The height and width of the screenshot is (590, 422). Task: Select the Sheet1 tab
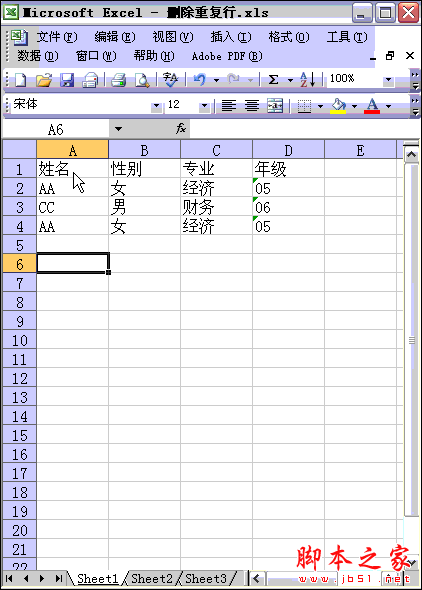tap(98, 578)
